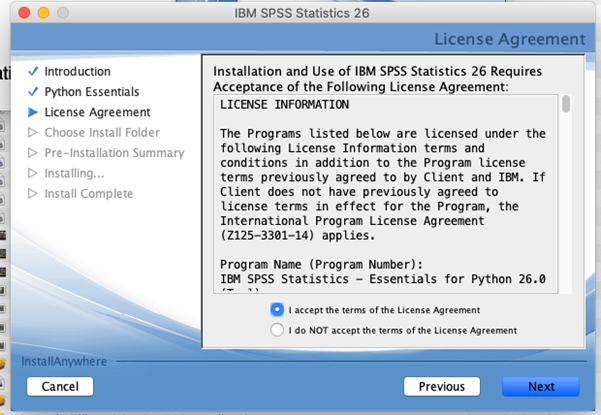
Task: Select the Install Complete step label
Action: pyautogui.click(x=89, y=194)
